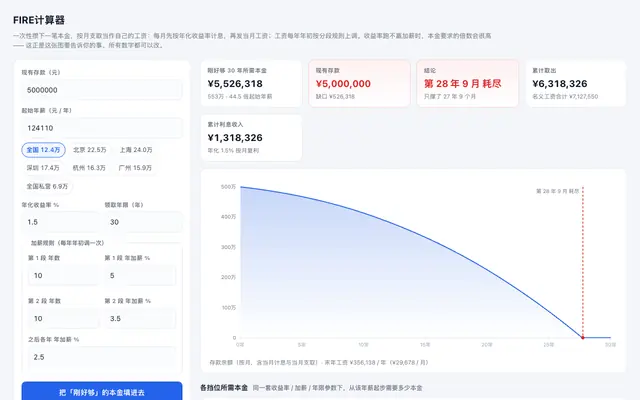Focus the 起始年薪 field with 124110
The image size is (640, 400).
coord(102,128)
